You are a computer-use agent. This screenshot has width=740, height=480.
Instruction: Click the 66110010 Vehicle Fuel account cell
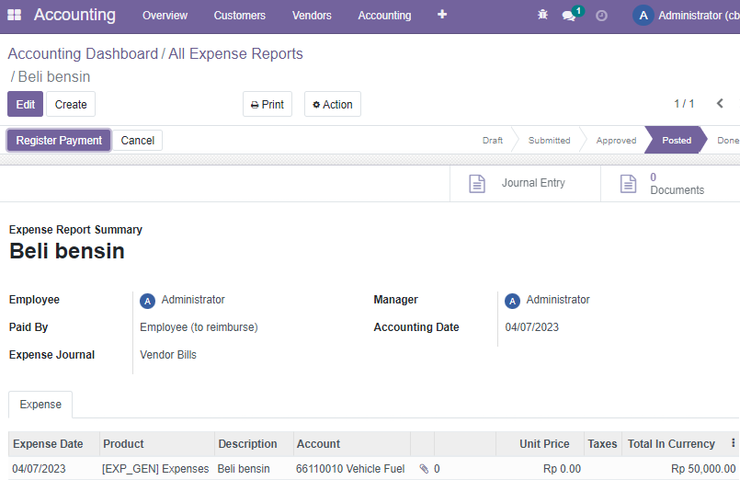point(350,469)
